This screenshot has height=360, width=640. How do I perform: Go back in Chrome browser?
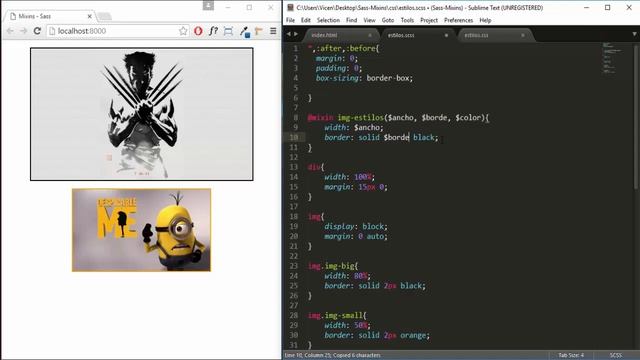[x=10, y=31]
